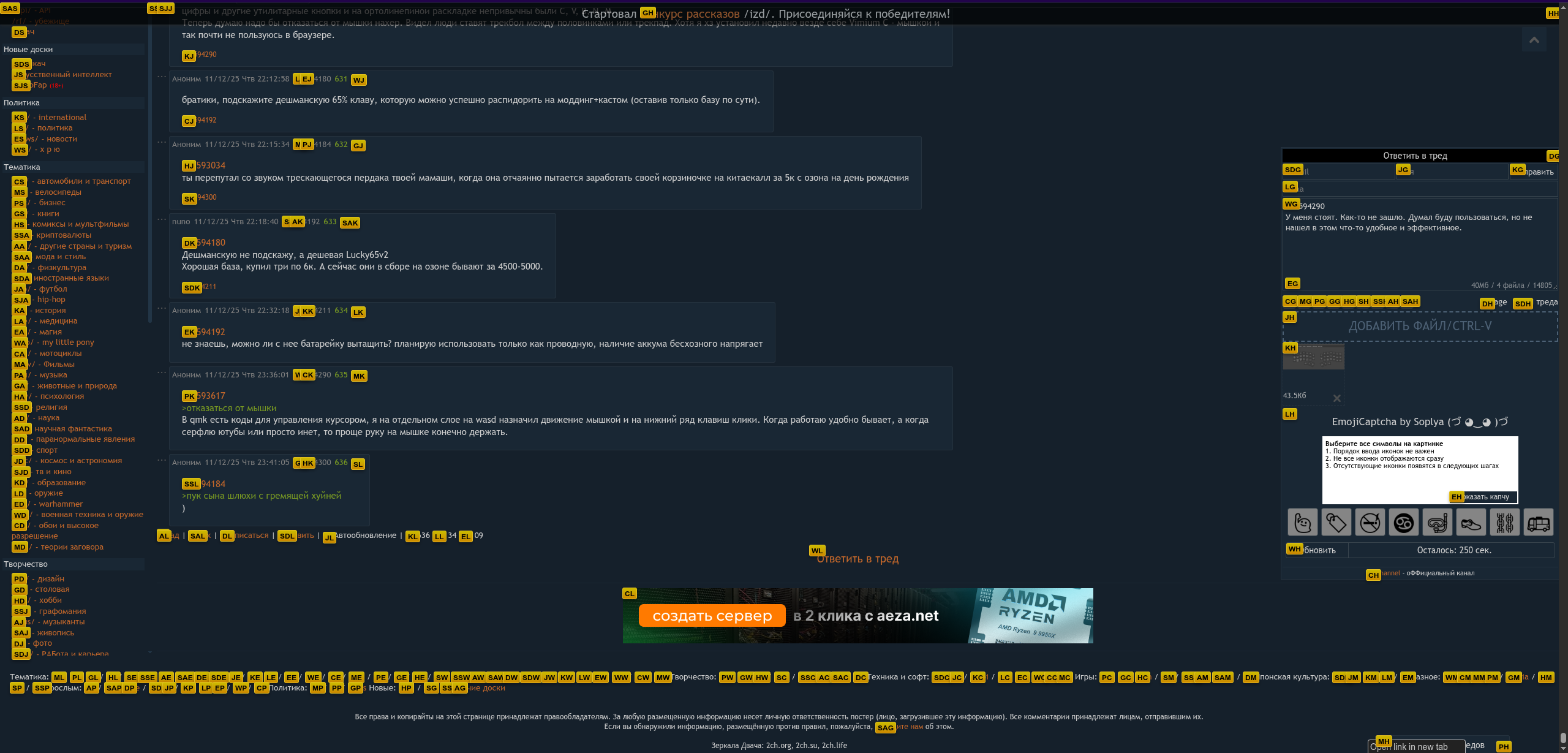Image resolution: width=1568 pixels, height=753 pixels.
Task: Toggle the Автообновление checkbox
Action: [x=329, y=536]
